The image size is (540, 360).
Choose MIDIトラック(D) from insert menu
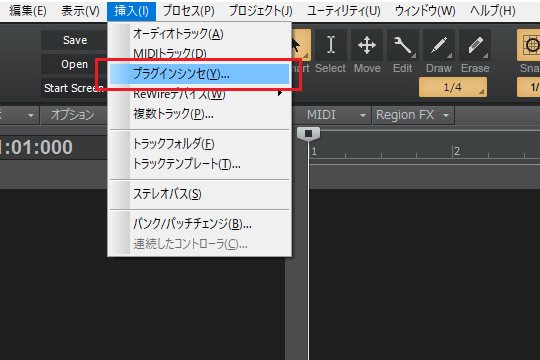click(199, 52)
